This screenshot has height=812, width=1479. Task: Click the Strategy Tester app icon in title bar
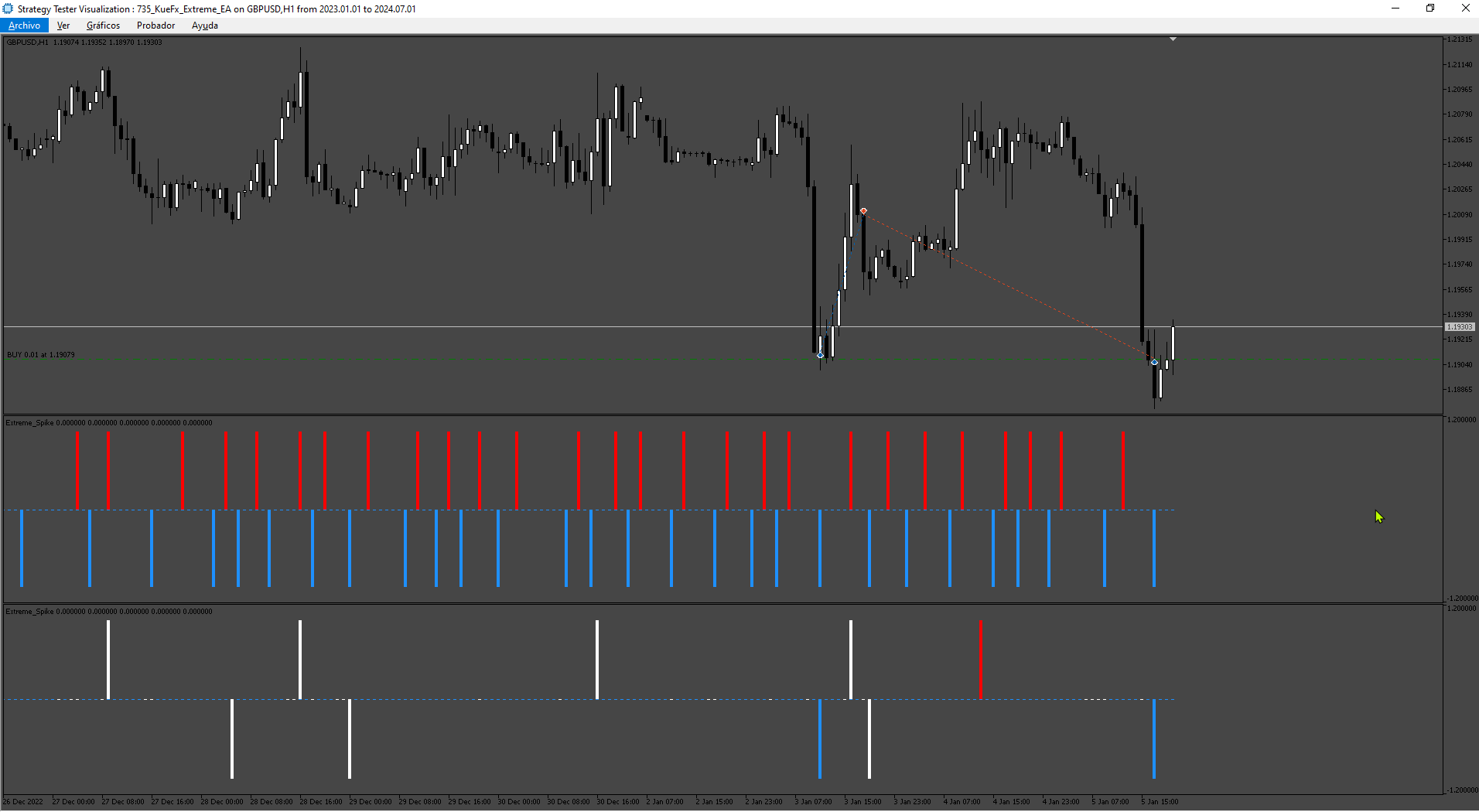point(8,9)
